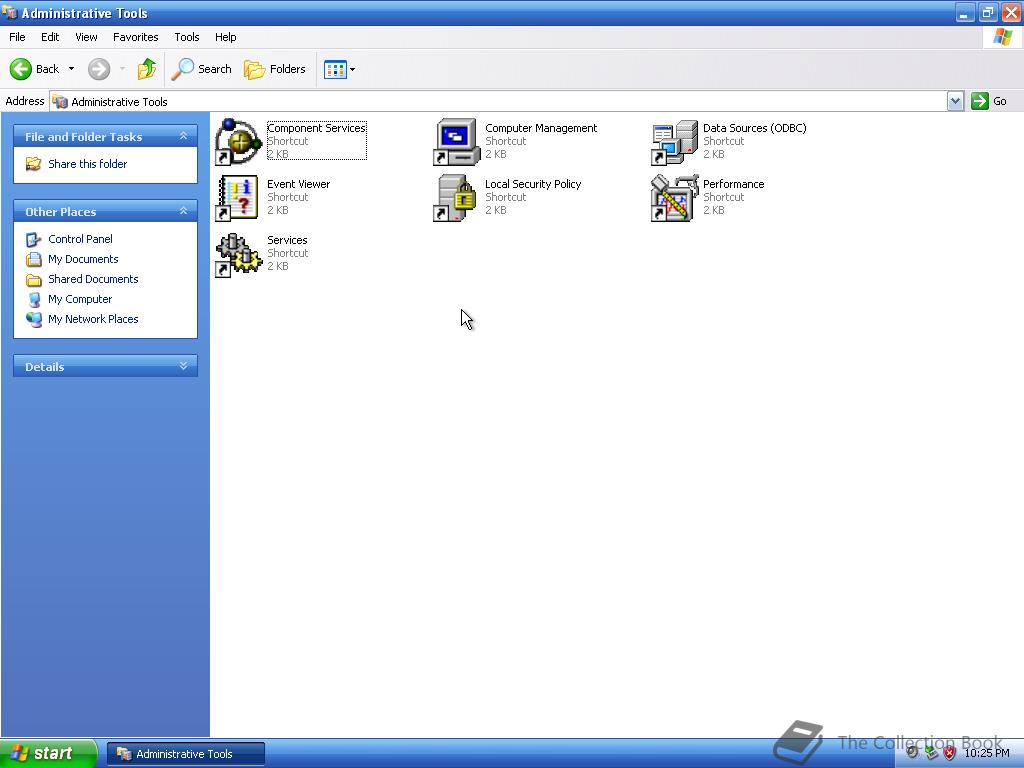Toggle the Folders pane button
The height and width of the screenshot is (768, 1024).
click(274, 69)
